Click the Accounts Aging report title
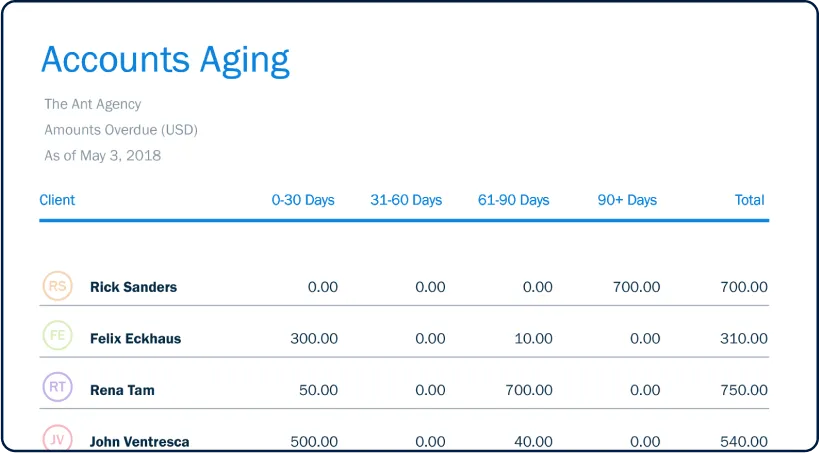 (x=165, y=60)
